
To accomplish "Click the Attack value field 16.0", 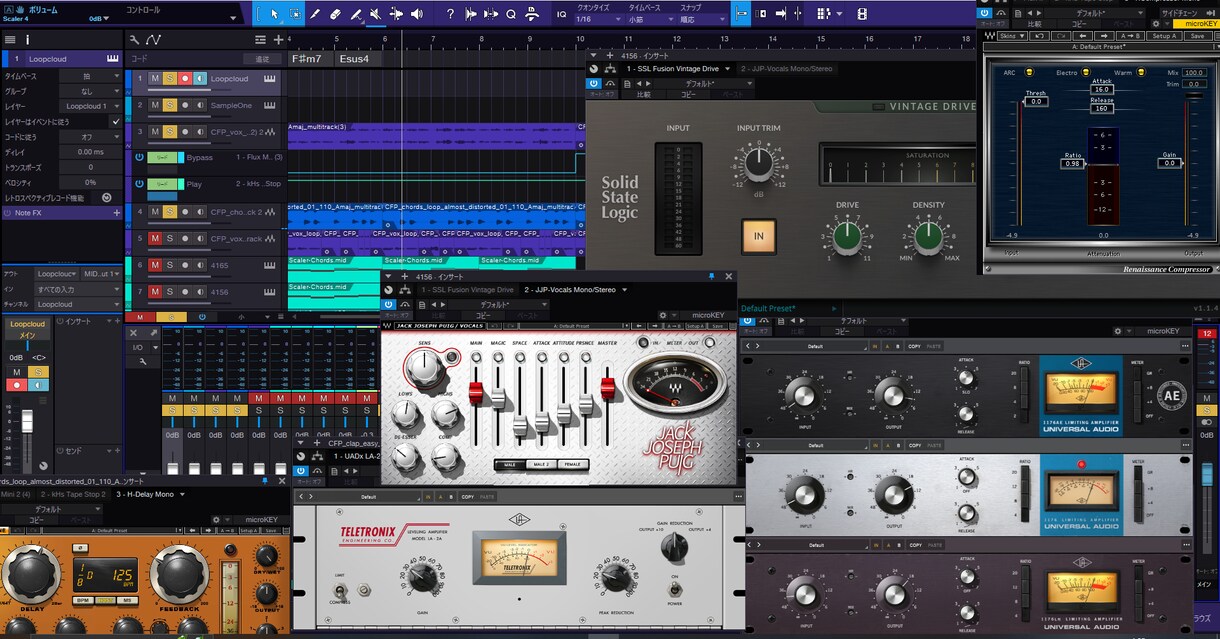I will tap(1102, 89).
